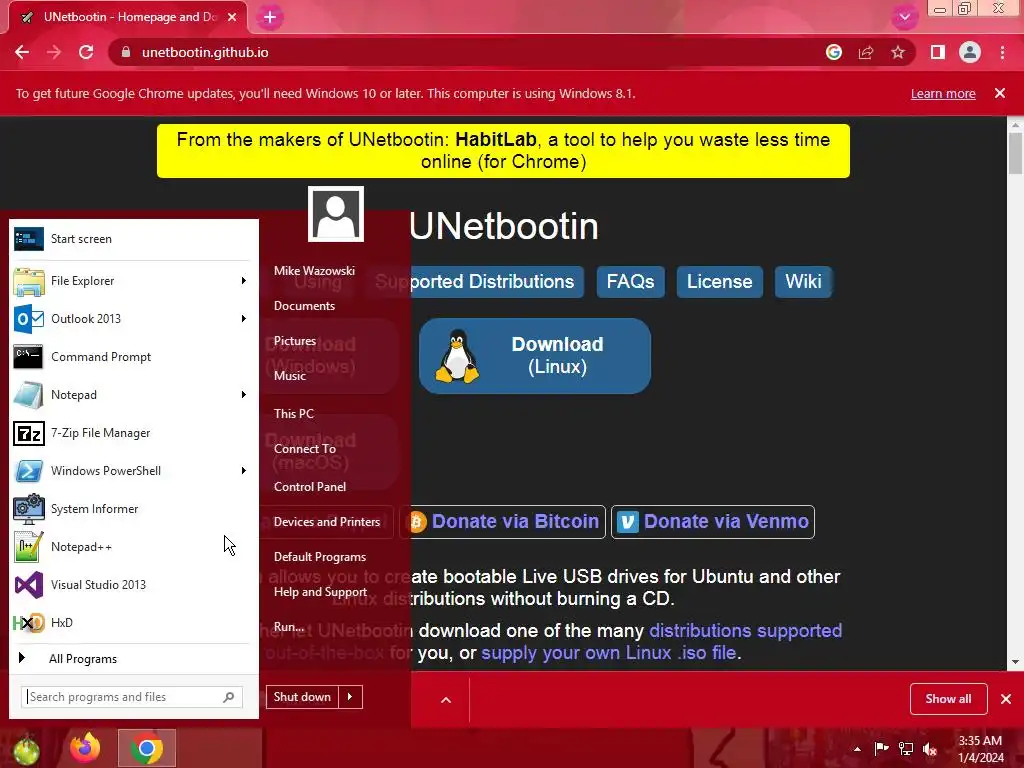Screen dimensions: 1024x768
Task: Open the Wiki page button
Action: coord(803,281)
